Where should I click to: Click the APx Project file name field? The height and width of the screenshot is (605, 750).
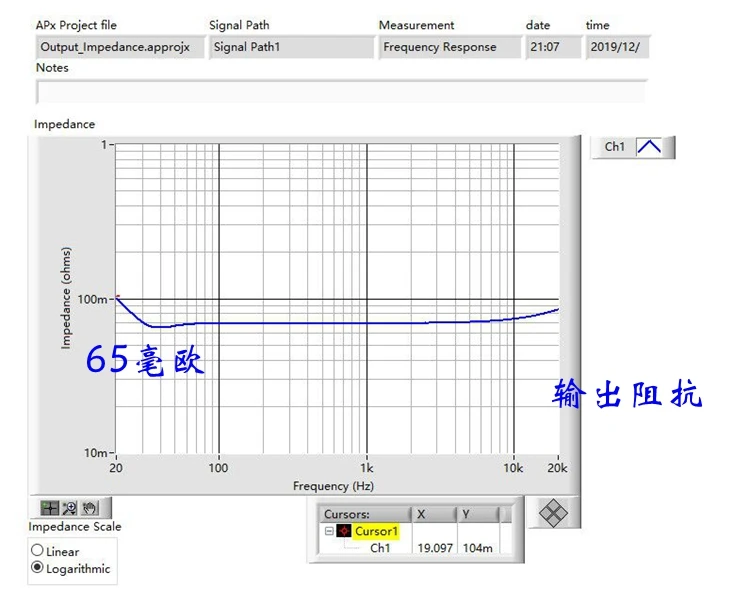(x=119, y=47)
